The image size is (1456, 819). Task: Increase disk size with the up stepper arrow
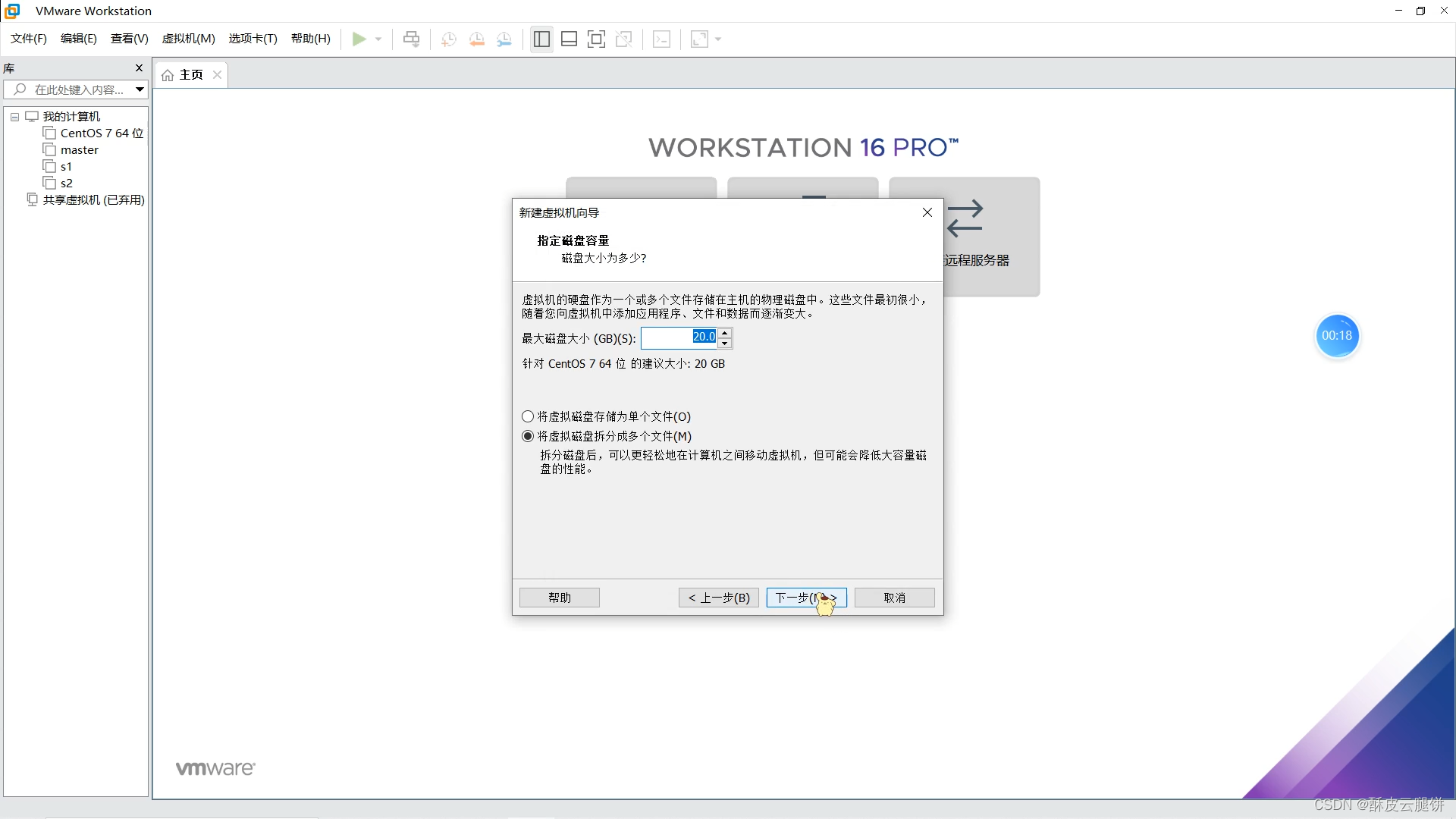point(726,333)
